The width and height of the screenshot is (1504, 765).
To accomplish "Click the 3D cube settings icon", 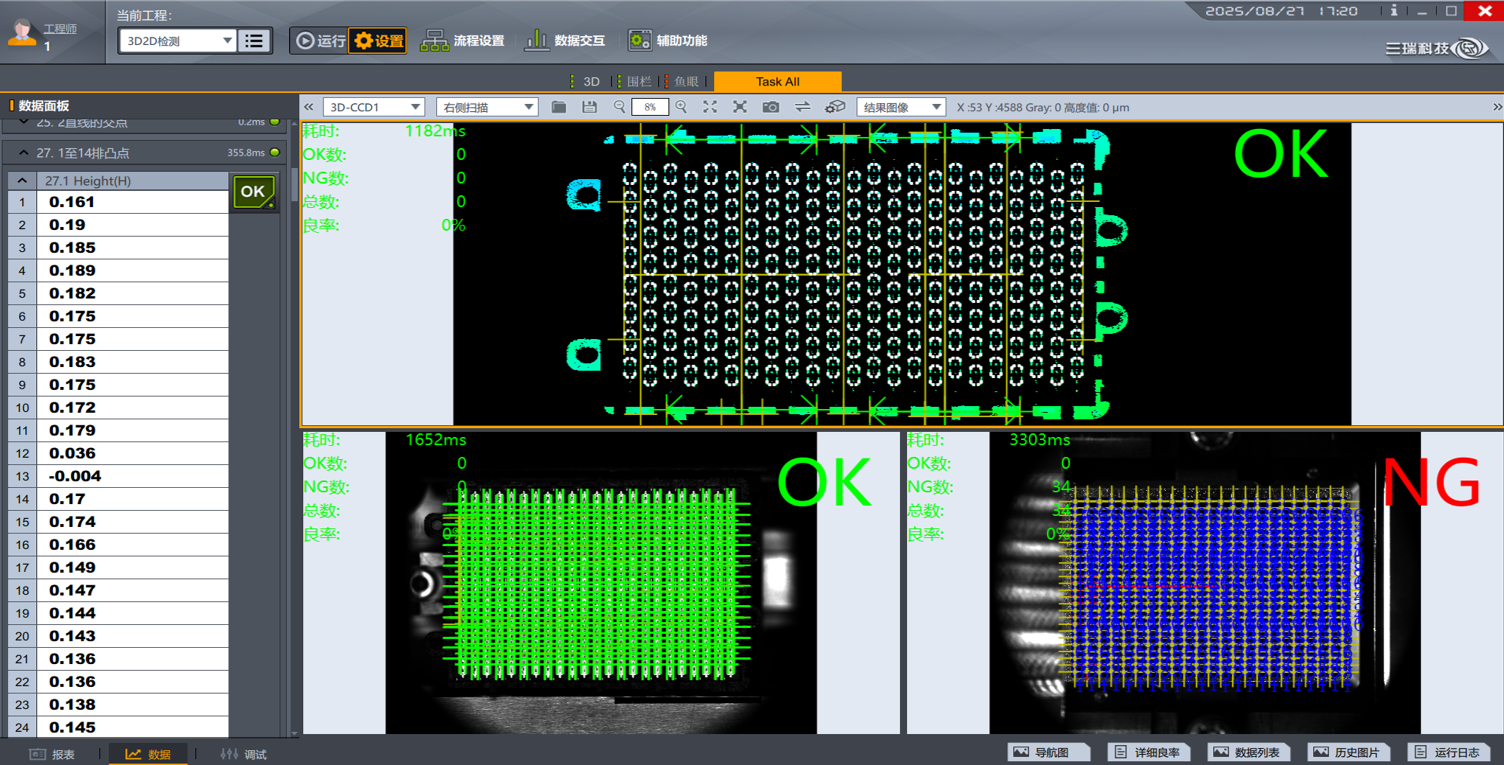I will 835,107.
